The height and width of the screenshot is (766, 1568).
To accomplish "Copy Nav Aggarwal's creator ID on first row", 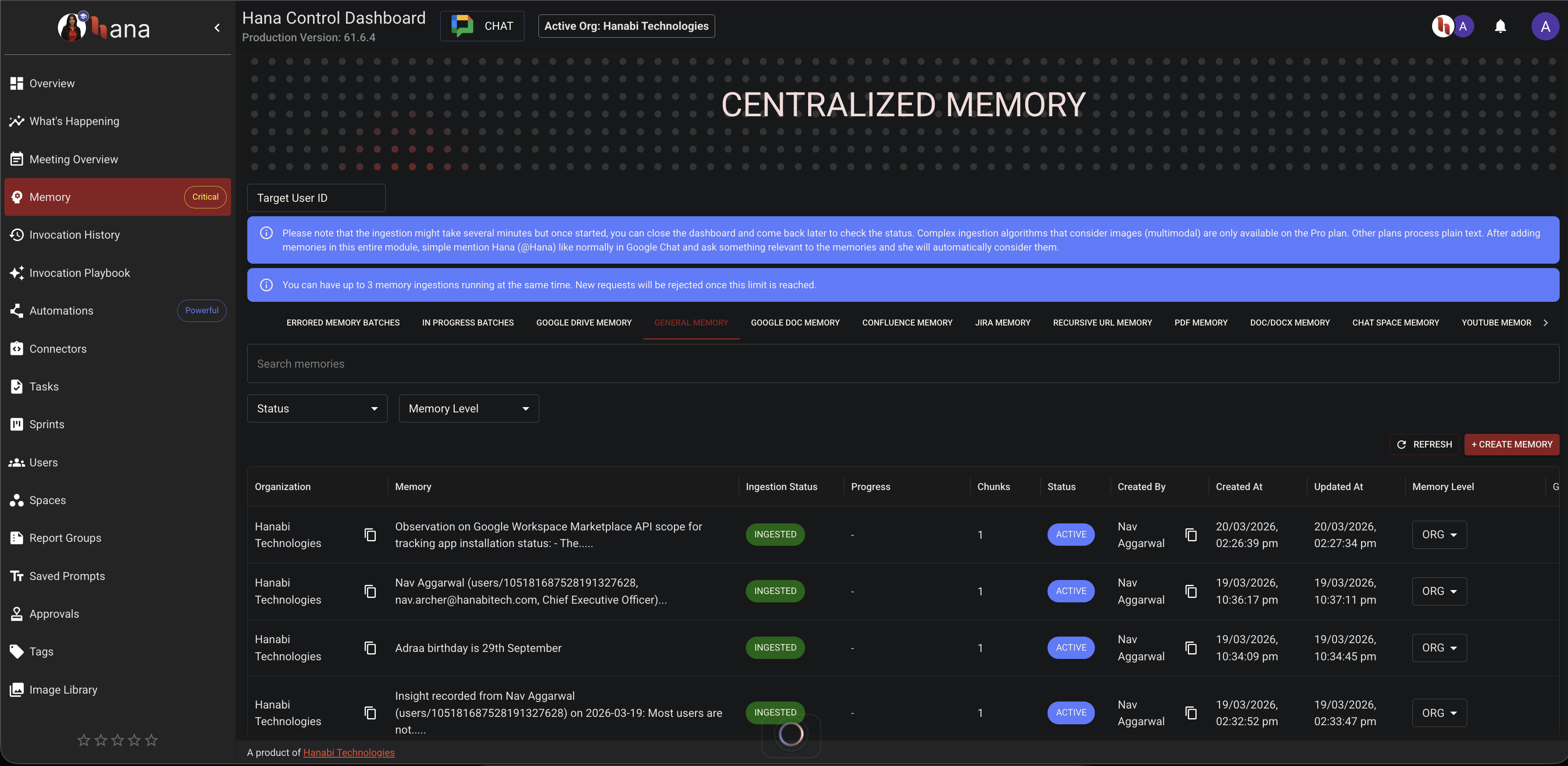I will coord(1191,534).
